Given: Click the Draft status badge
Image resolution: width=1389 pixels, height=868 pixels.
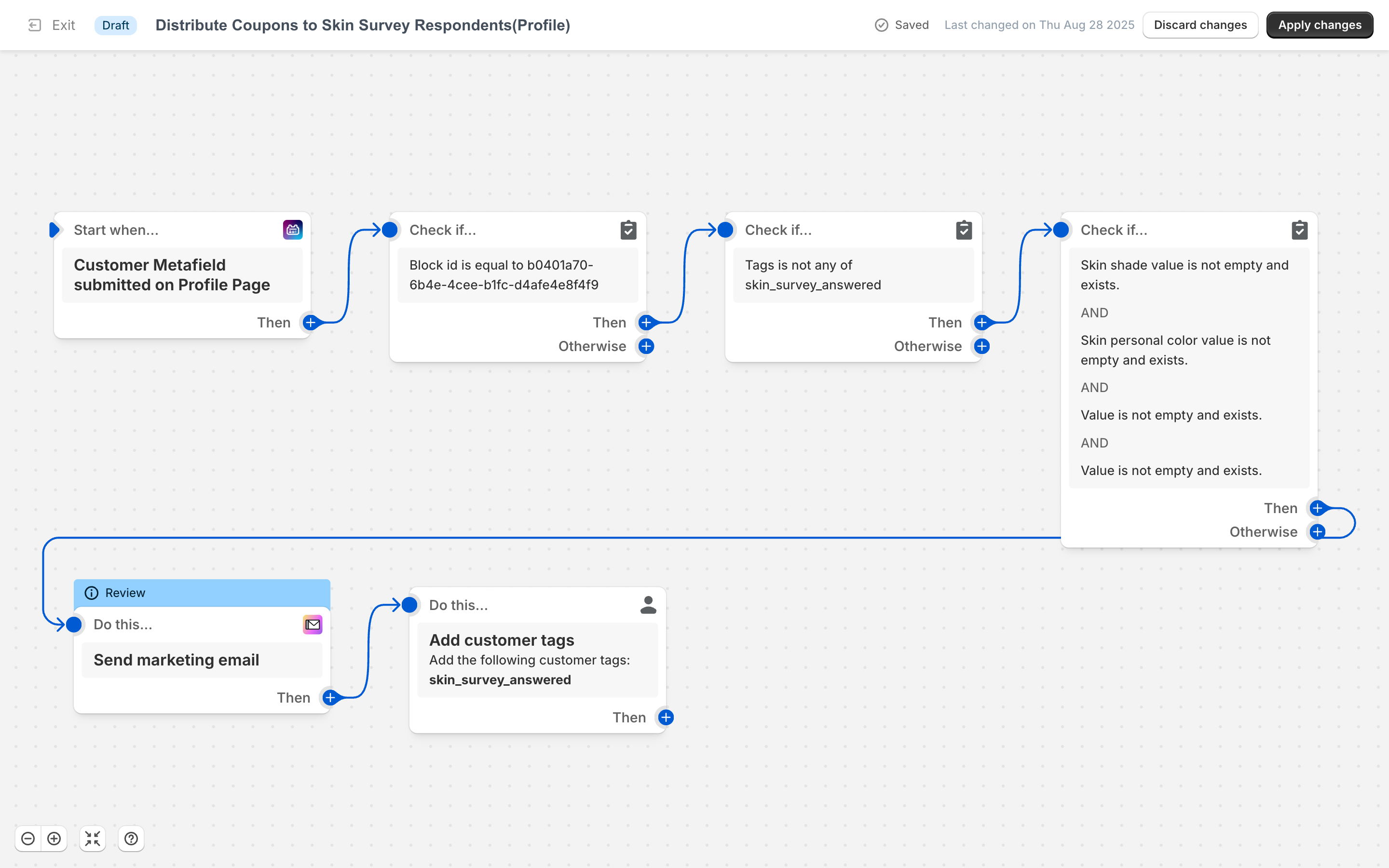Looking at the screenshot, I should click(x=115, y=25).
